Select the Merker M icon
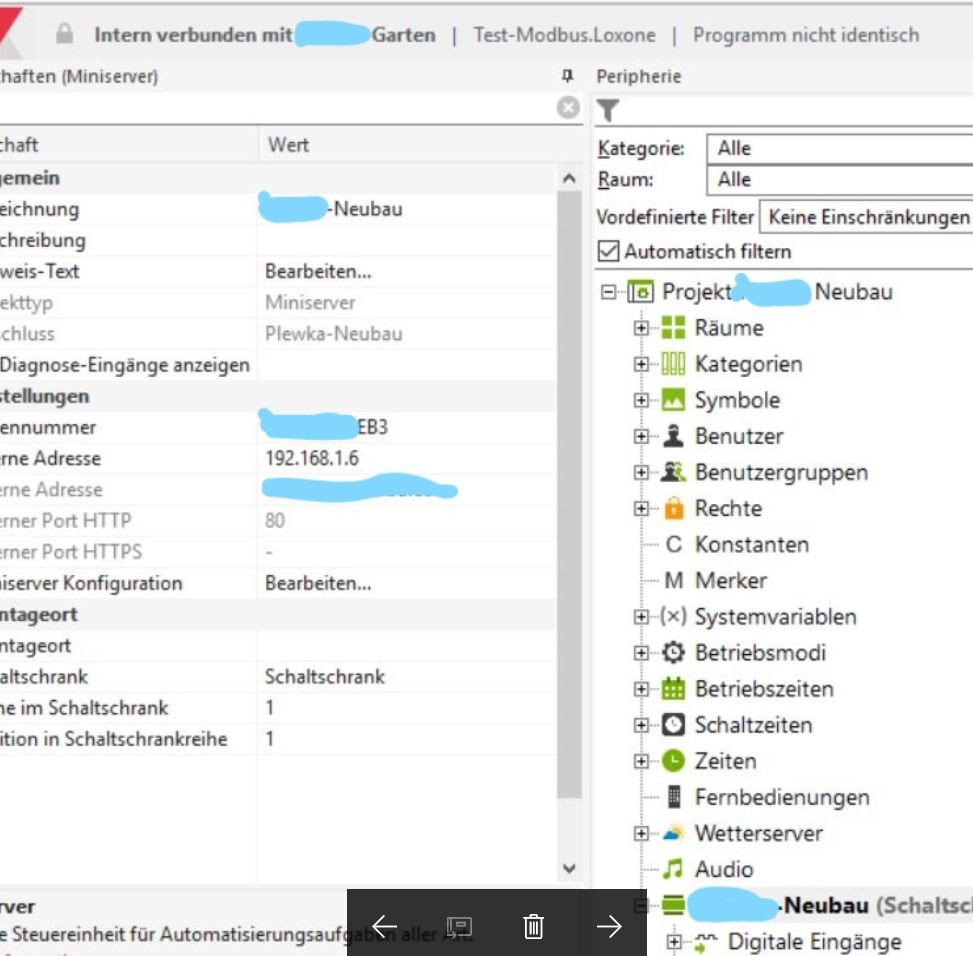The width and height of the screenshot is (973, 956). coord(673,581)
